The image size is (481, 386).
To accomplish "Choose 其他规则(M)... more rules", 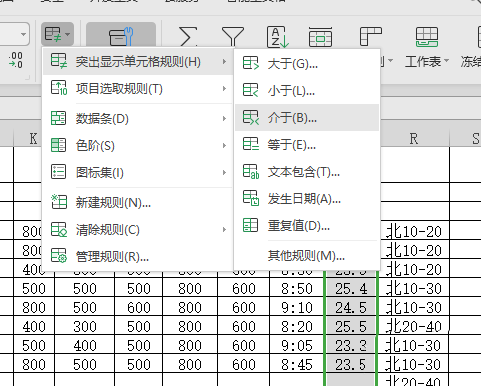I will click(307, 256).
